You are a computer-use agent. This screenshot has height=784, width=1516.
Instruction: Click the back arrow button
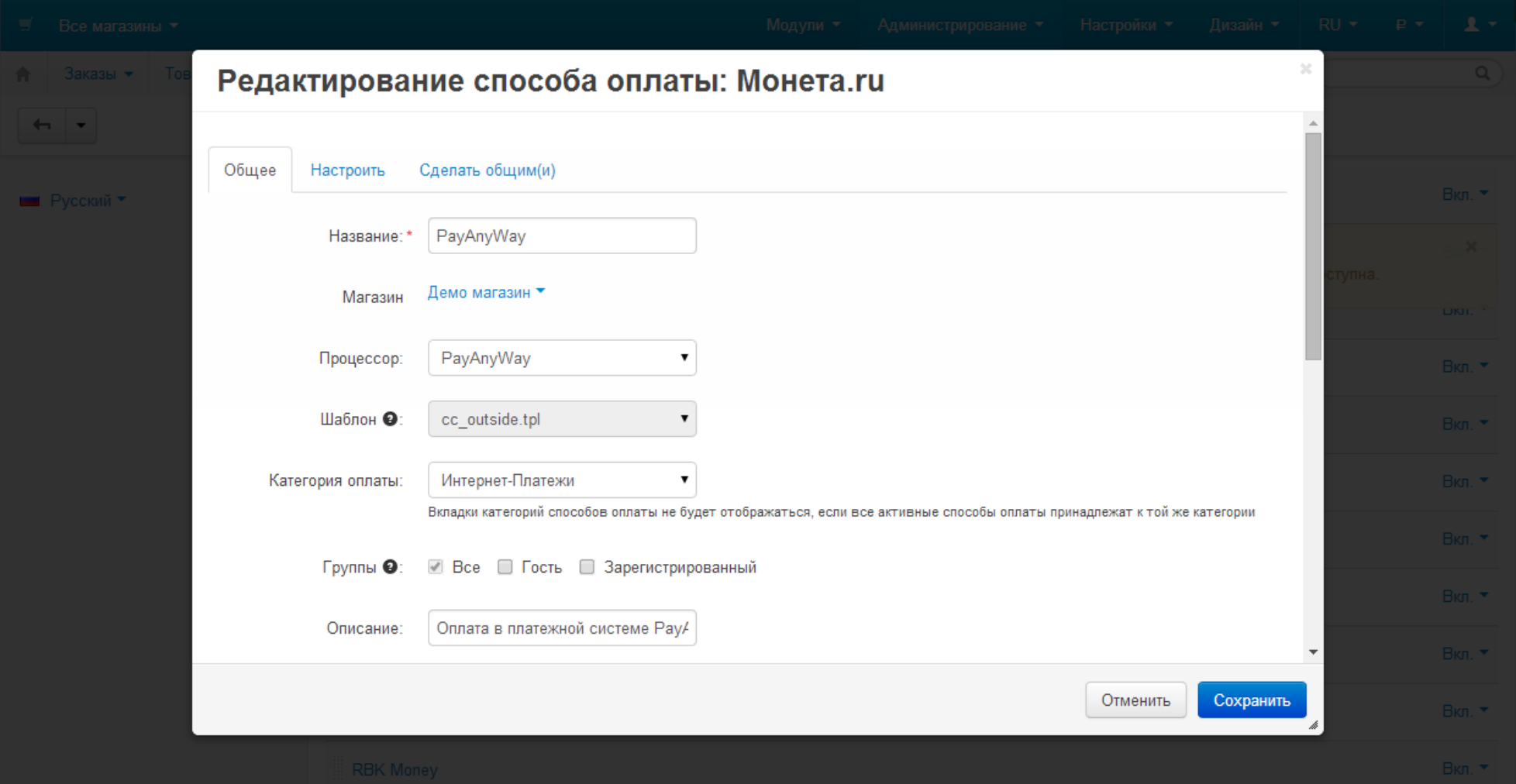(x=43, y=125)
